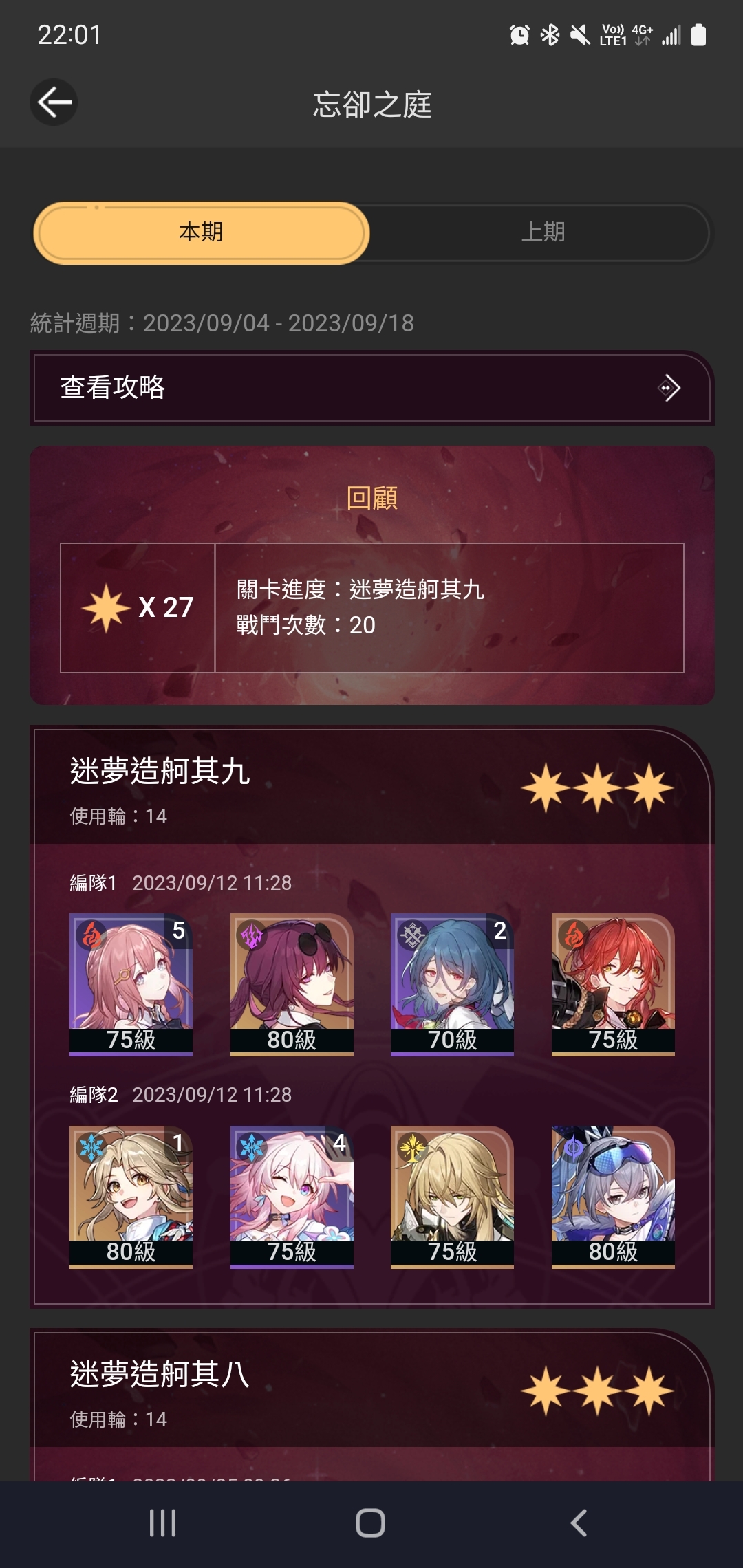The width and height of the screenshot is (743, 1568).
Task: Open Android recent apps navigation button
Action: click(163, 1523)
